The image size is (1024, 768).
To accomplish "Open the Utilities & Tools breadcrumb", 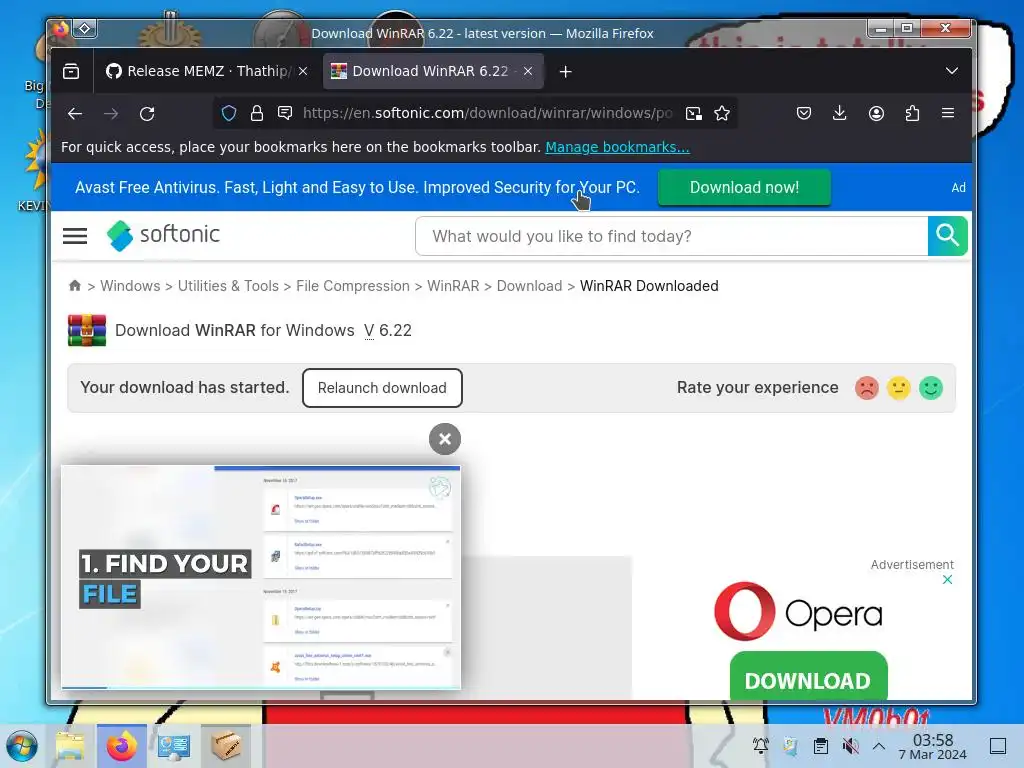I will (x=228, y=286).
